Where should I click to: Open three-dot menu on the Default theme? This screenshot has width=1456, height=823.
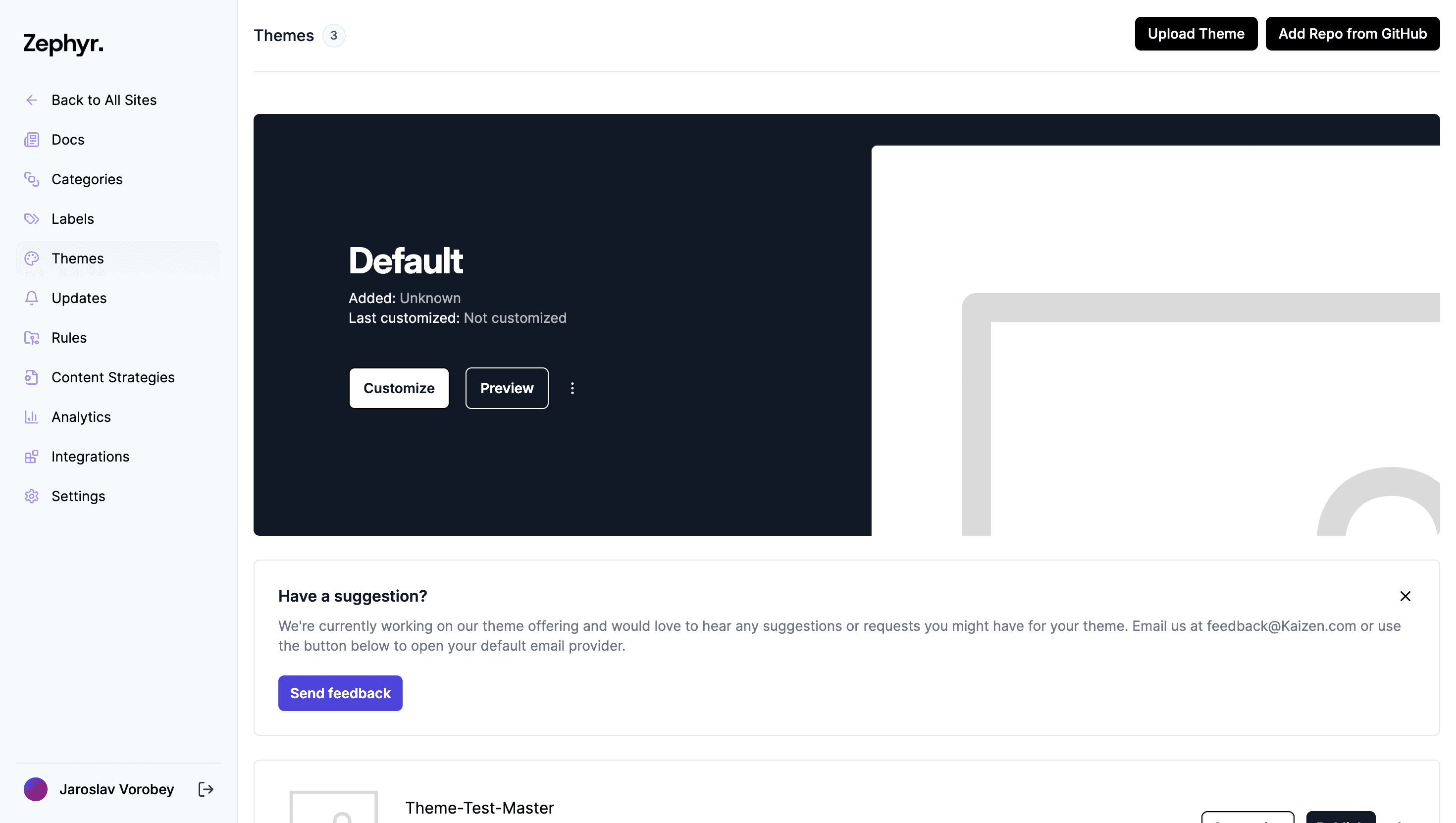click(x=572, y=388)
